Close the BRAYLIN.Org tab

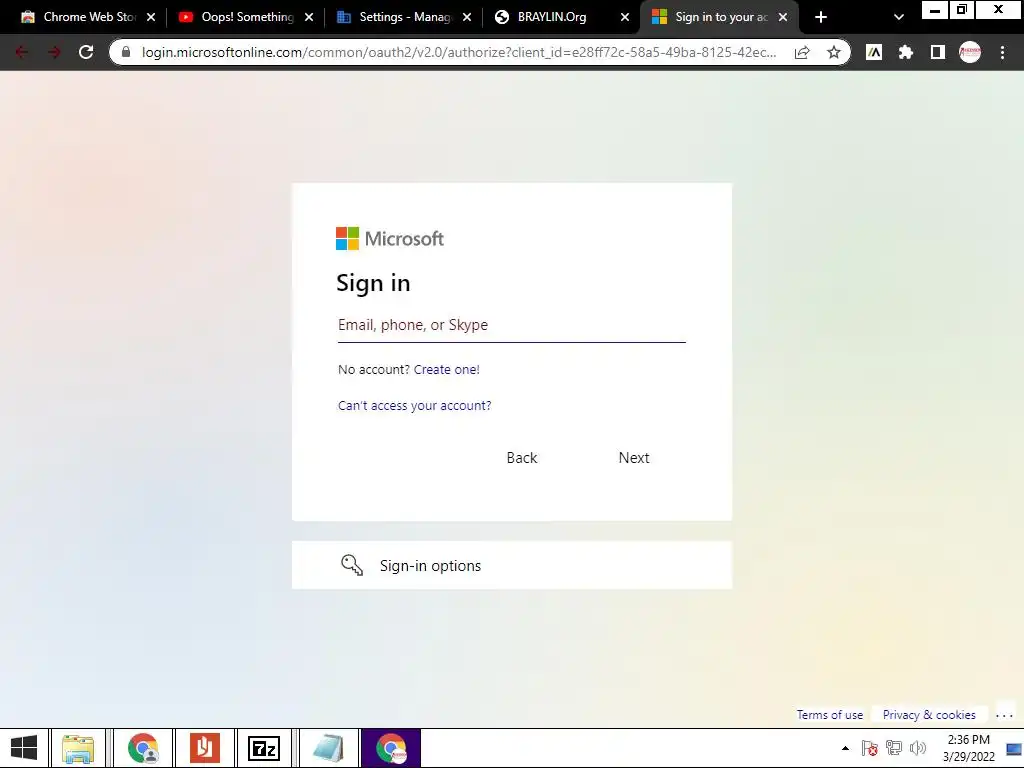[625, 17]
